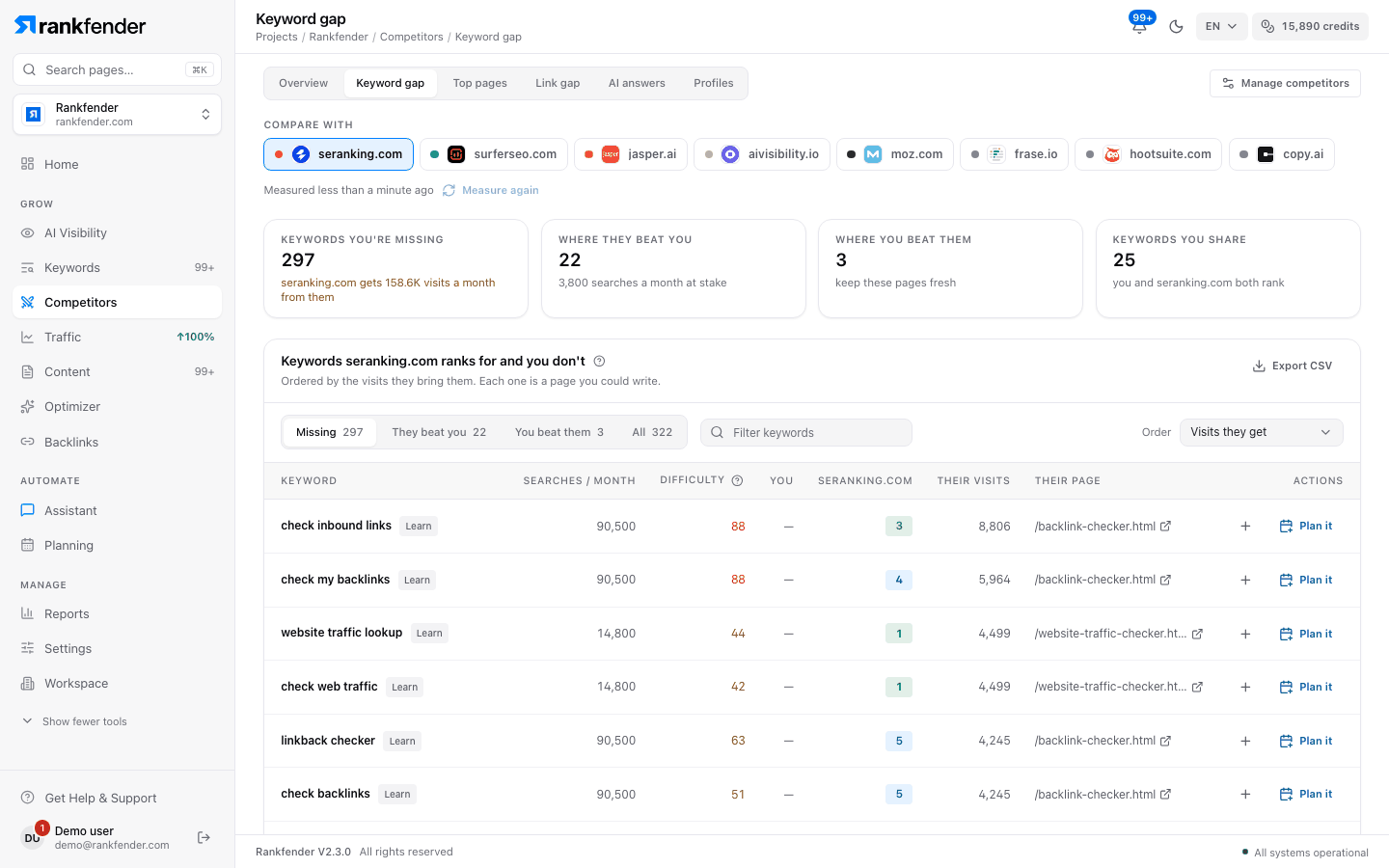Click the Search pages field
Viewport: 1389px width, 868px height.
[x=117, y=69]
